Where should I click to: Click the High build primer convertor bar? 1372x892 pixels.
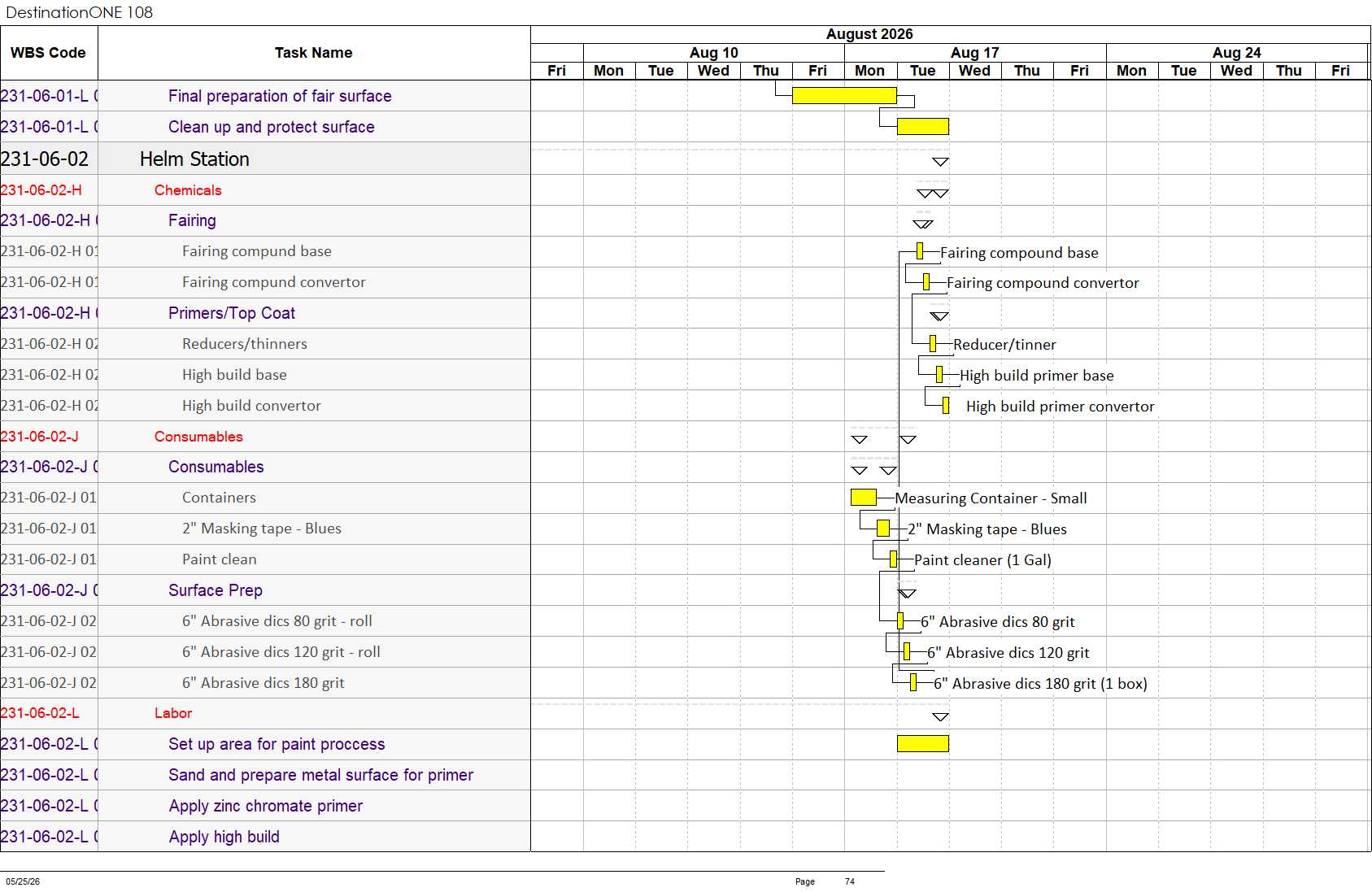point(946,405)
